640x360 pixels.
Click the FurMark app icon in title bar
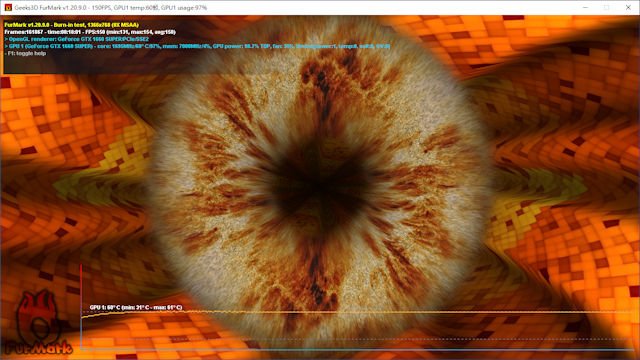(x=8, y=7)
